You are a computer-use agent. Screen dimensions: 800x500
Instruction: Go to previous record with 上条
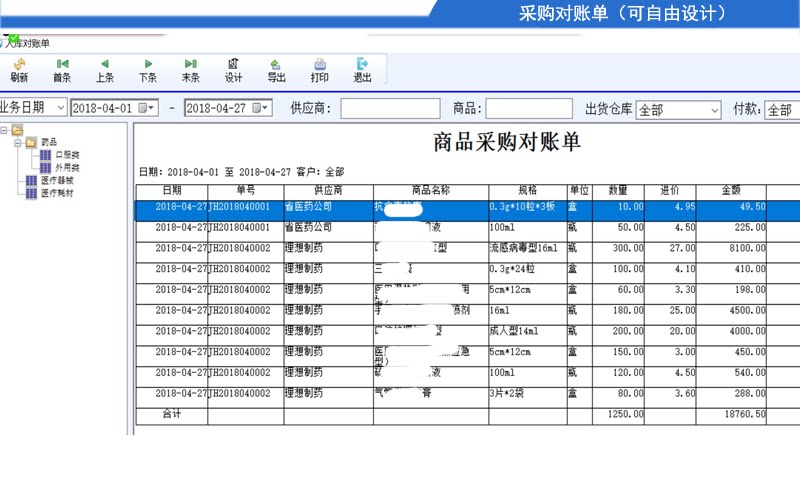point(105,70)
